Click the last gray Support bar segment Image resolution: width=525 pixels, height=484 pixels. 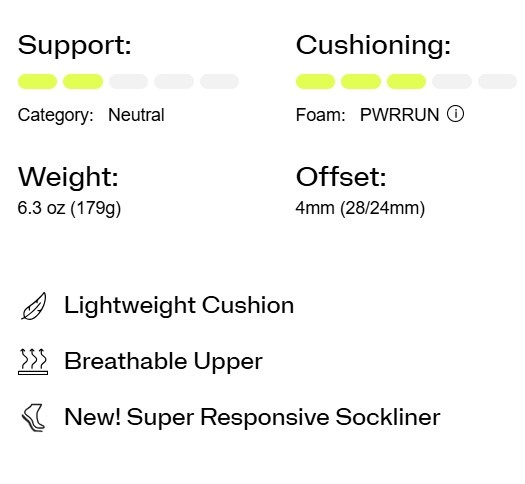[219, 82]
